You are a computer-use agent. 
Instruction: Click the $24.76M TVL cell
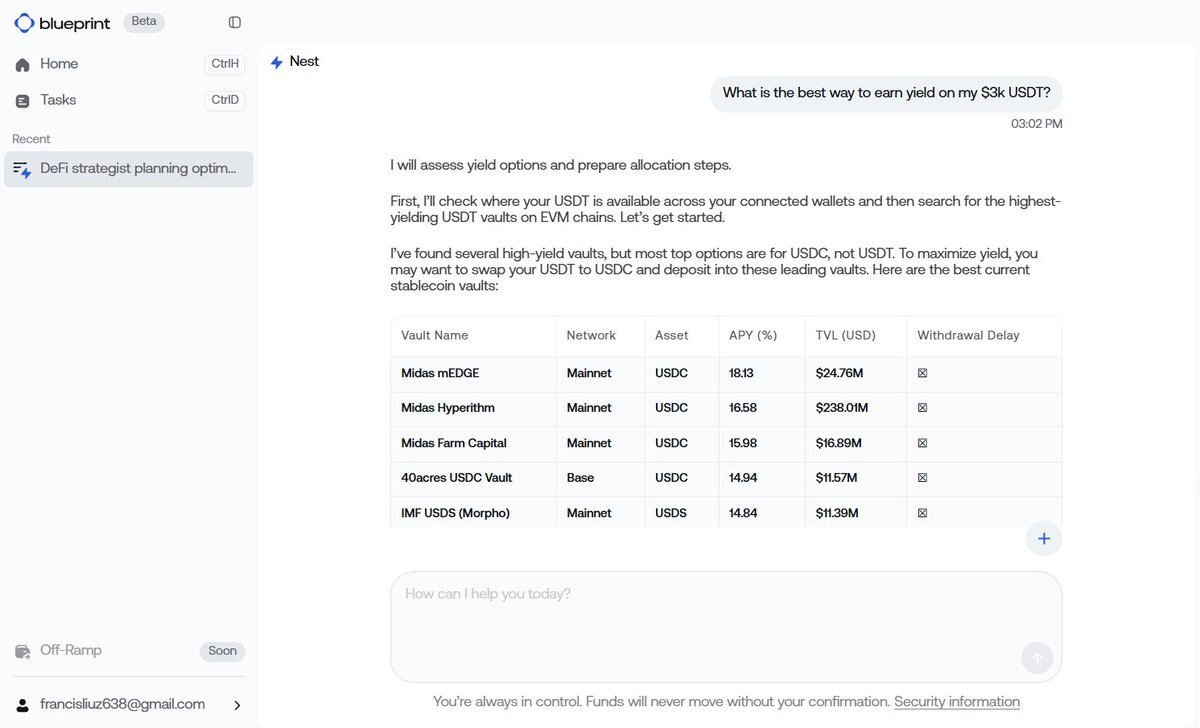point(840,373)
